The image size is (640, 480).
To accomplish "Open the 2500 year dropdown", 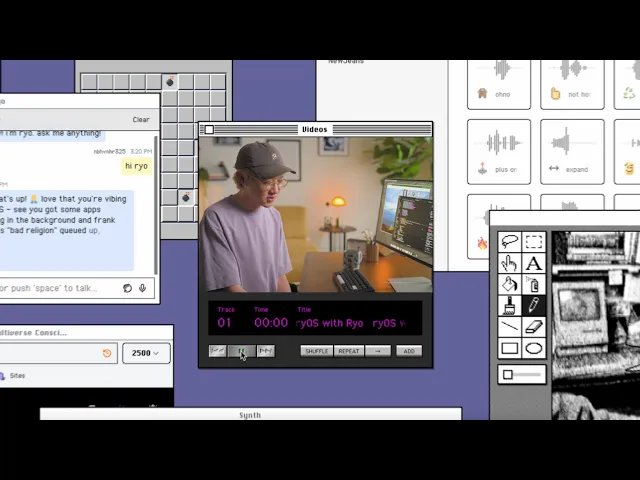I will (x=146, y=353).
